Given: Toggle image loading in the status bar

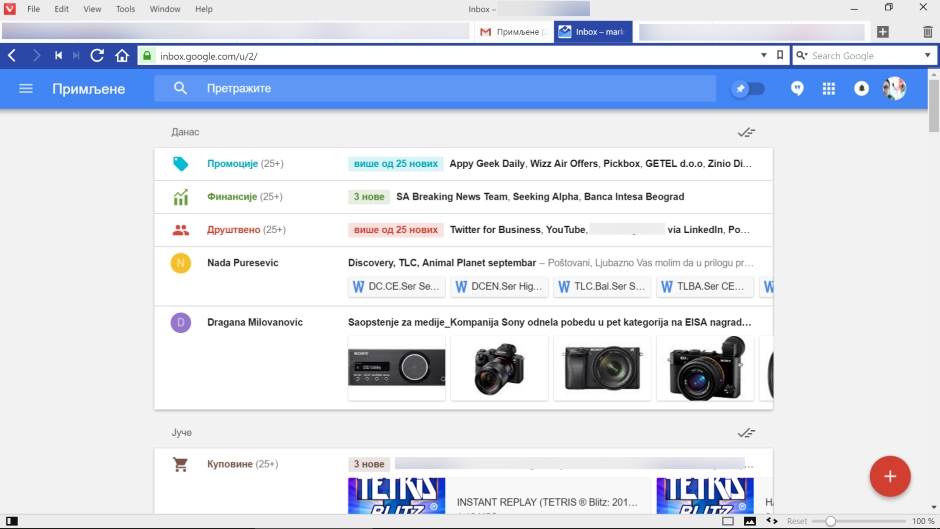Looking at the screenshot, I should (750, 521).
